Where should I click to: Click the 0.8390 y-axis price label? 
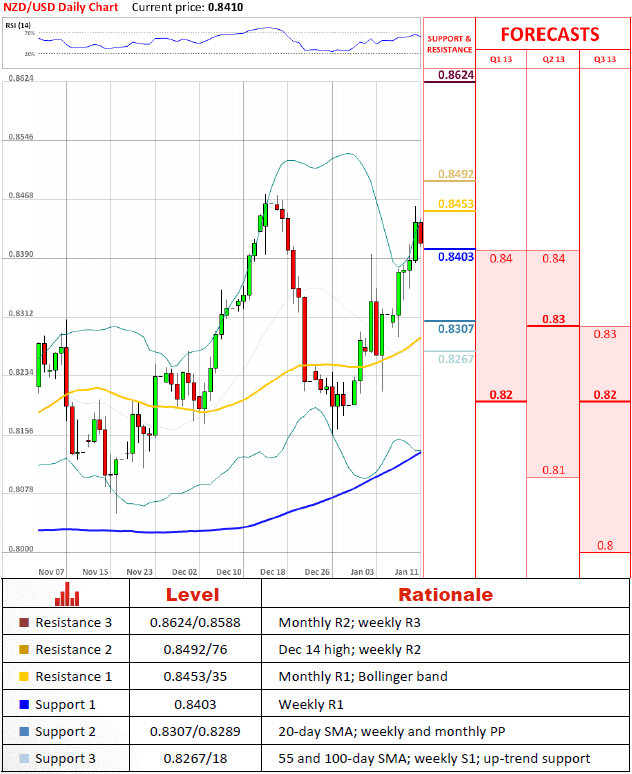click(21, 254)
